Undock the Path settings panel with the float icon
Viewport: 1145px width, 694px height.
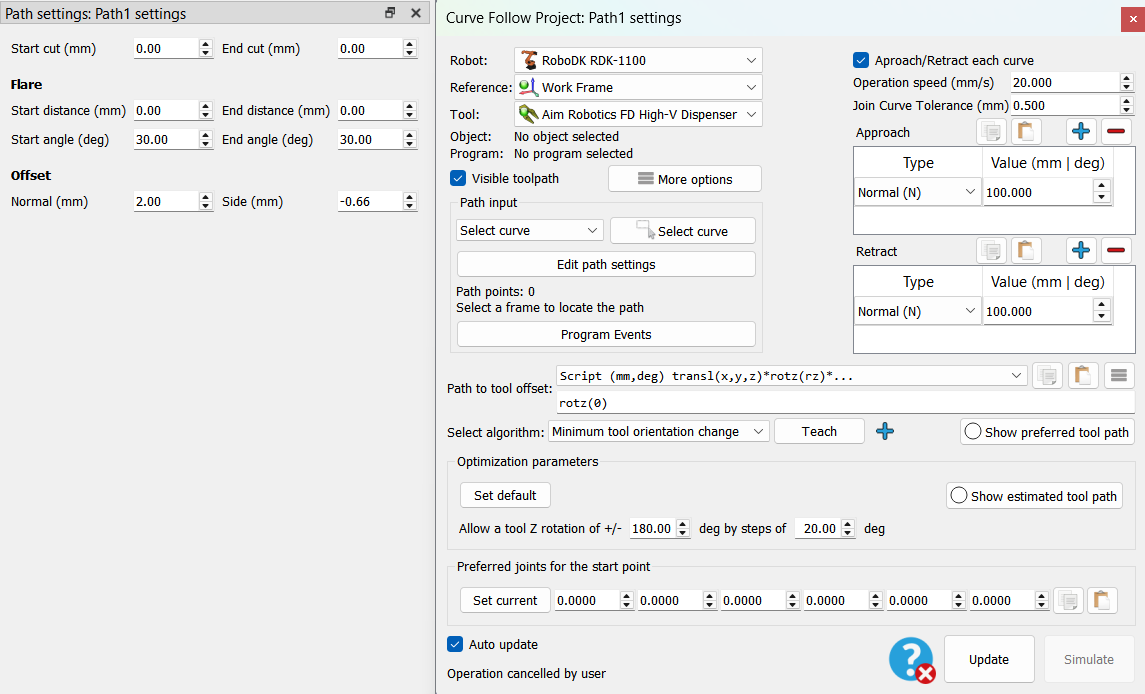coord(389,13)
